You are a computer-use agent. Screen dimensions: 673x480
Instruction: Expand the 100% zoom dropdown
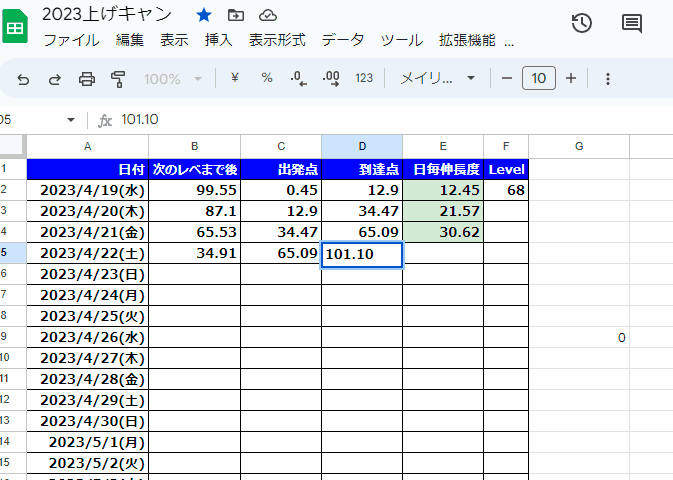172,78
